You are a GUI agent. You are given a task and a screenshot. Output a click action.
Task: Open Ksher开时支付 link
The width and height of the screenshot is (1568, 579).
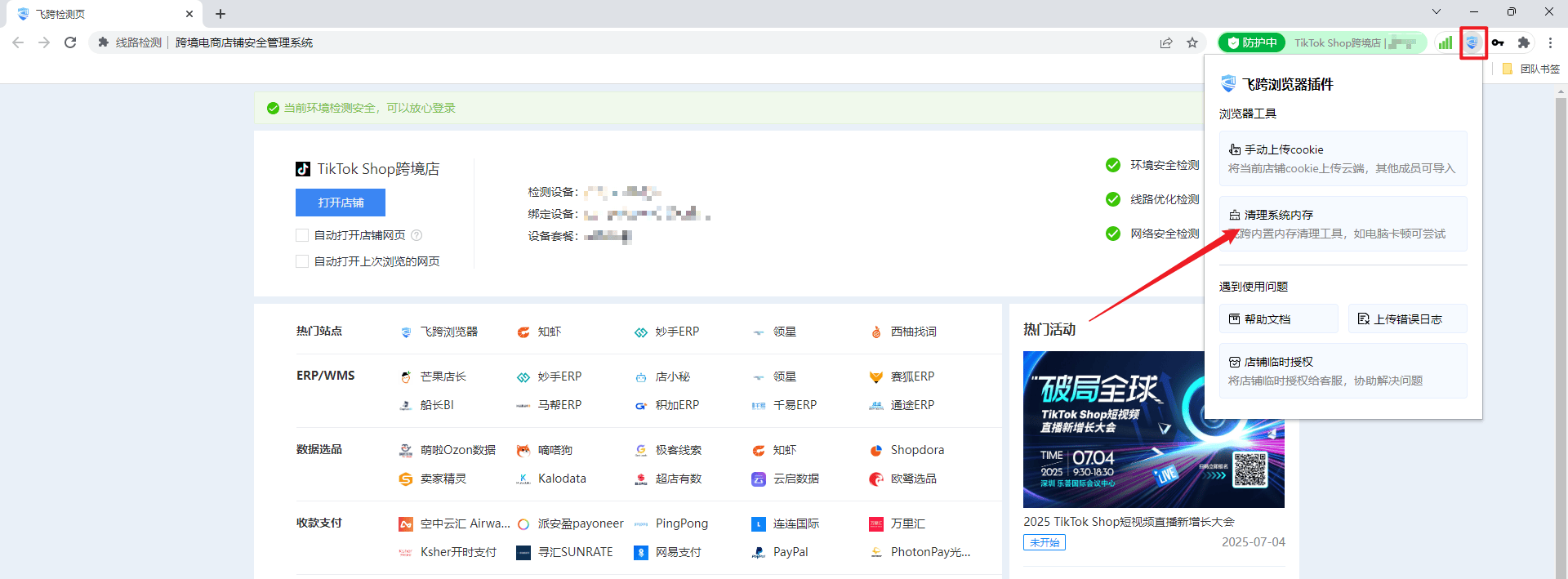[x=448, y=552]
